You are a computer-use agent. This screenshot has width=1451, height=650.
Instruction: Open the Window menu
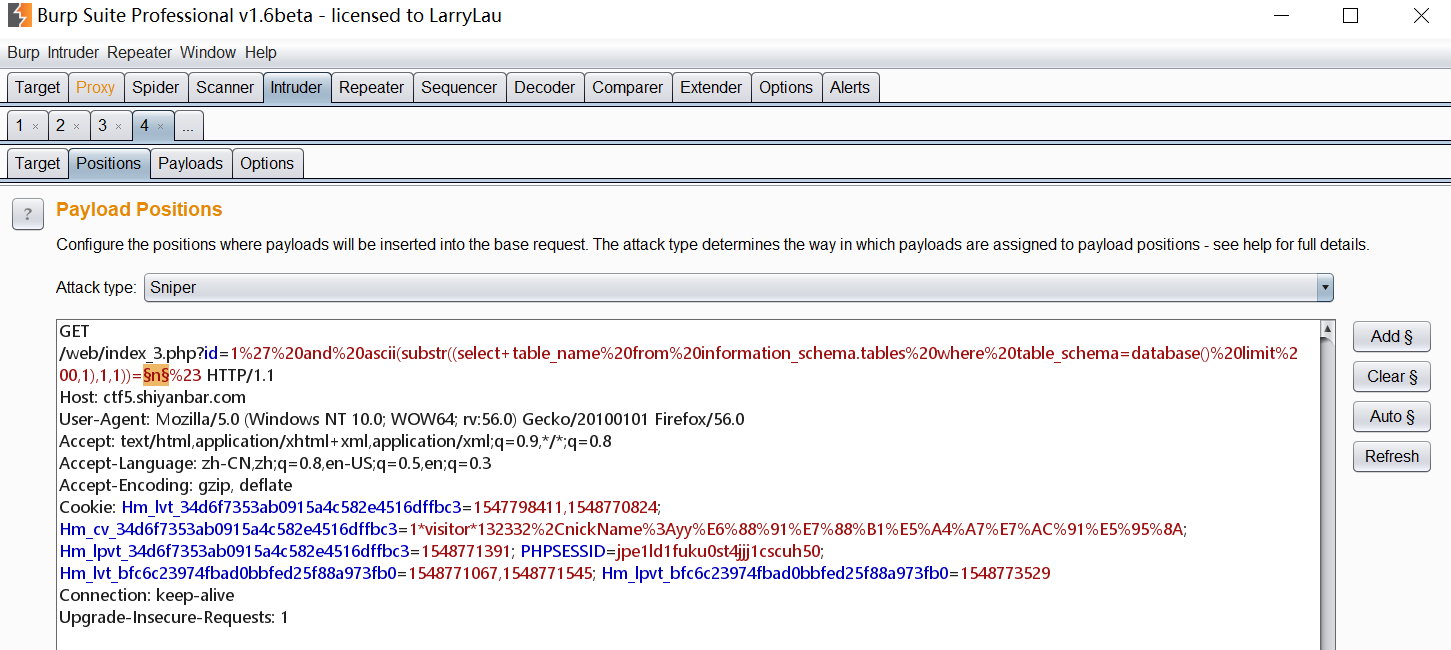point(208,52)
